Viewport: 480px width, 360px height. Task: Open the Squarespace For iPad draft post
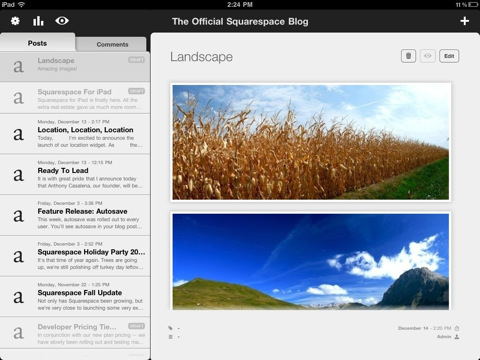tap(75, 98)
